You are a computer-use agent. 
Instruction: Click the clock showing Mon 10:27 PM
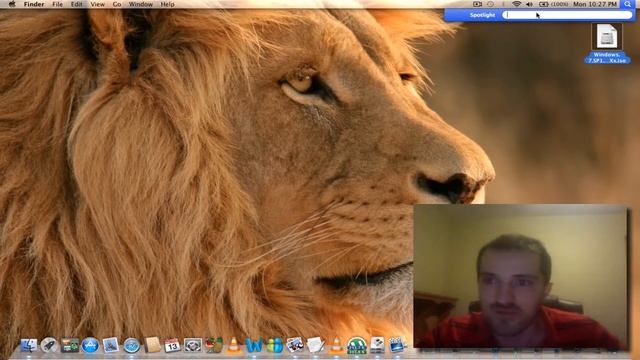[x=595, y=4]
